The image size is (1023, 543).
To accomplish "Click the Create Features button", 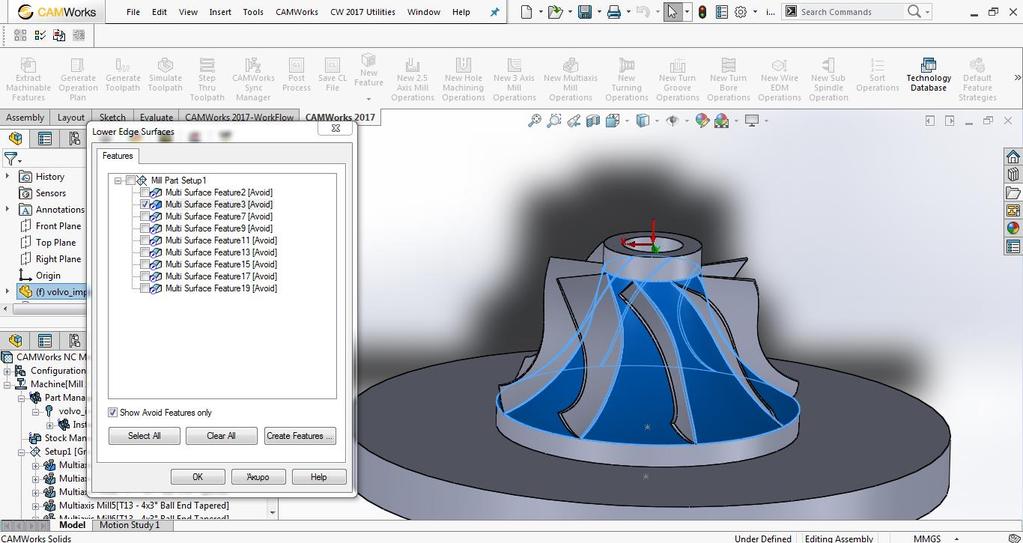I will [x=300, y=436].
